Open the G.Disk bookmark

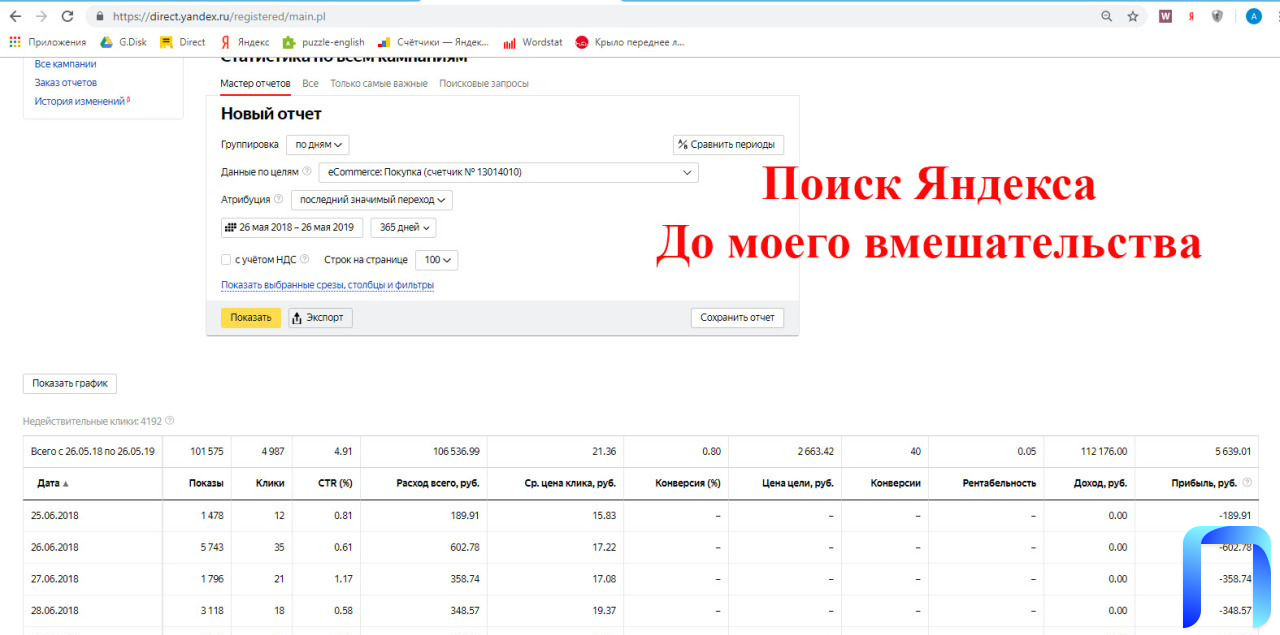pos(124,42)
